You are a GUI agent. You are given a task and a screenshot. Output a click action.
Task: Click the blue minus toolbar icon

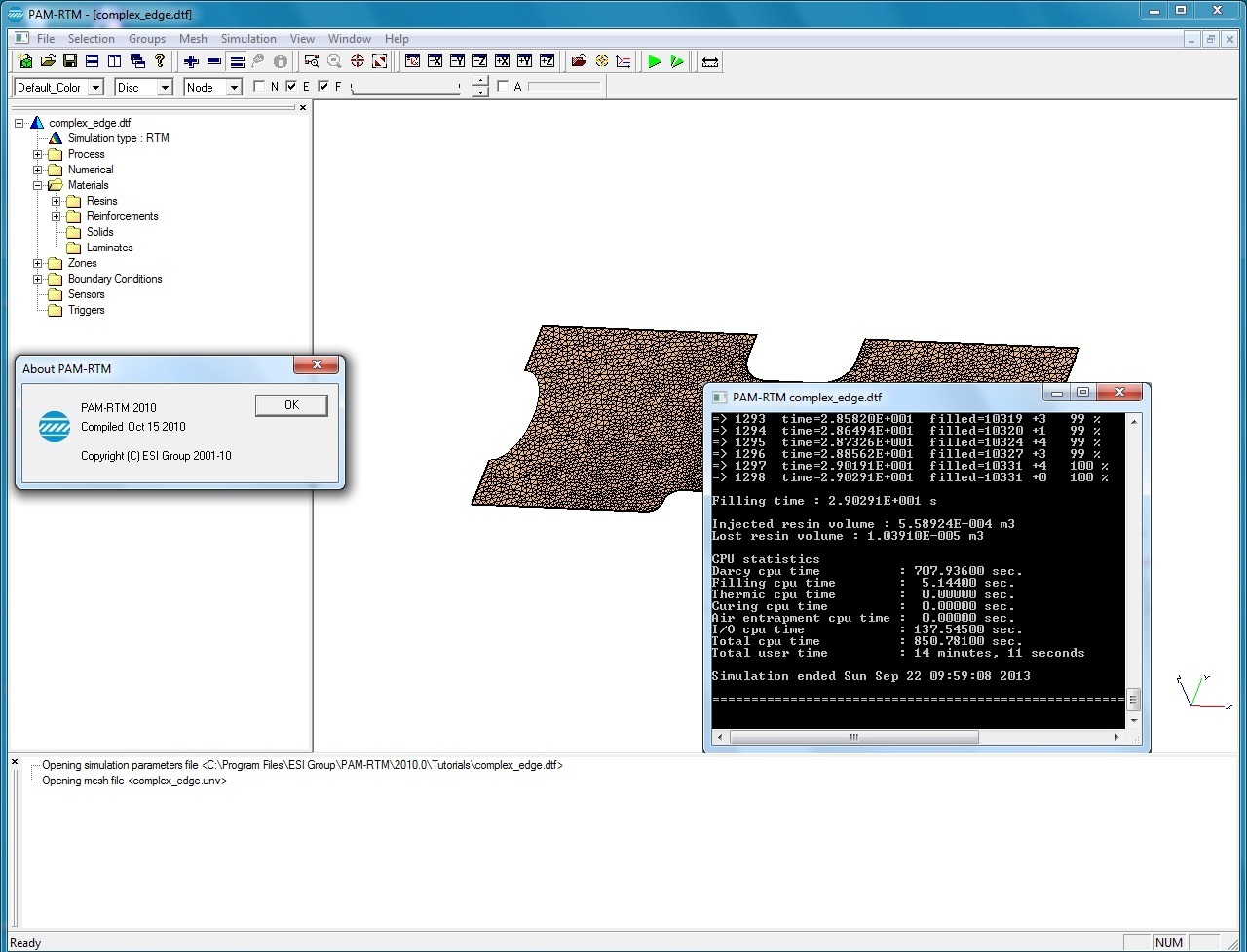(x=213, y=61)
